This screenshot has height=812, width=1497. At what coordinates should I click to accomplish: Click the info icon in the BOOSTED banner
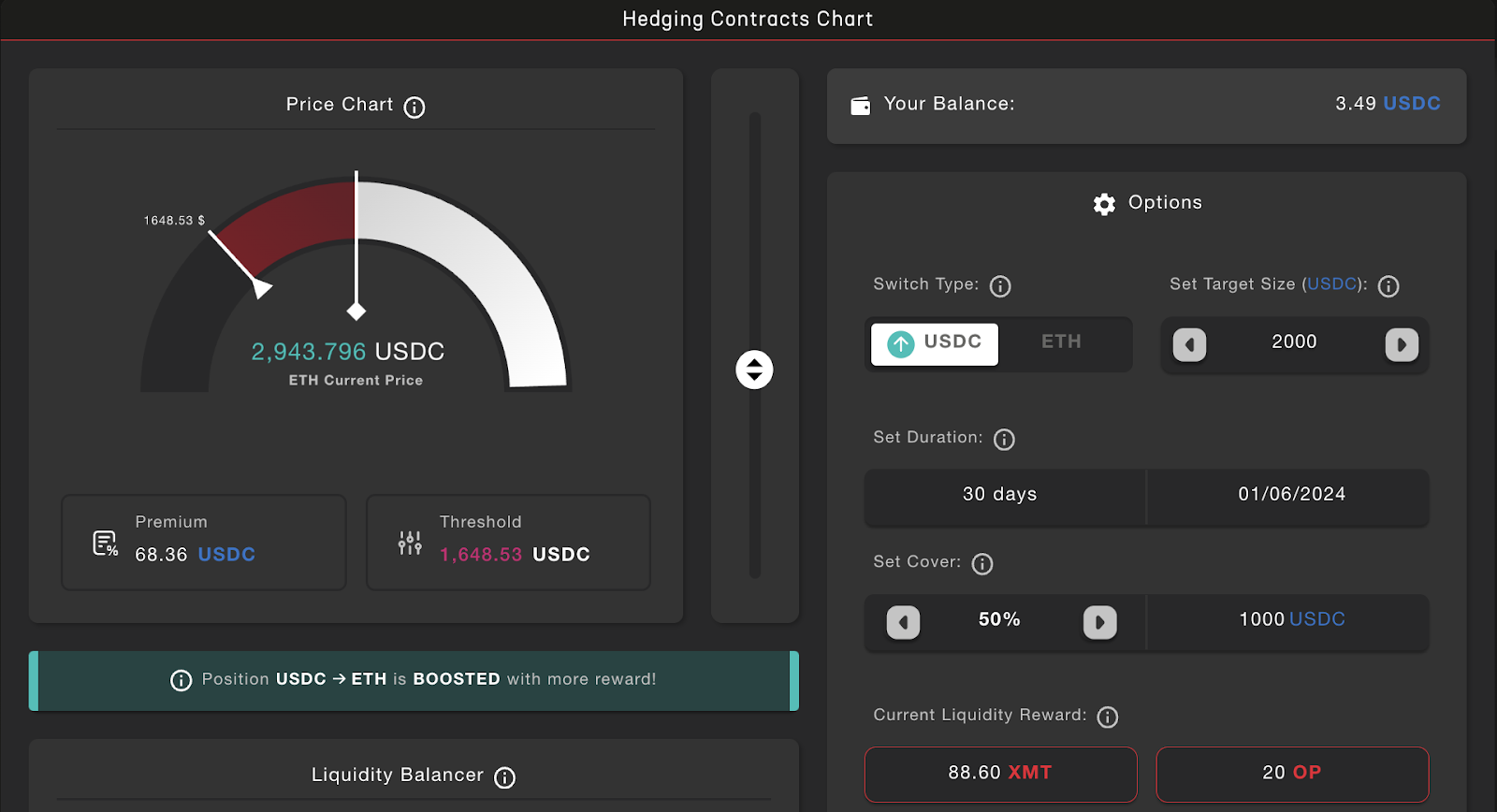[x=182, y=680]
